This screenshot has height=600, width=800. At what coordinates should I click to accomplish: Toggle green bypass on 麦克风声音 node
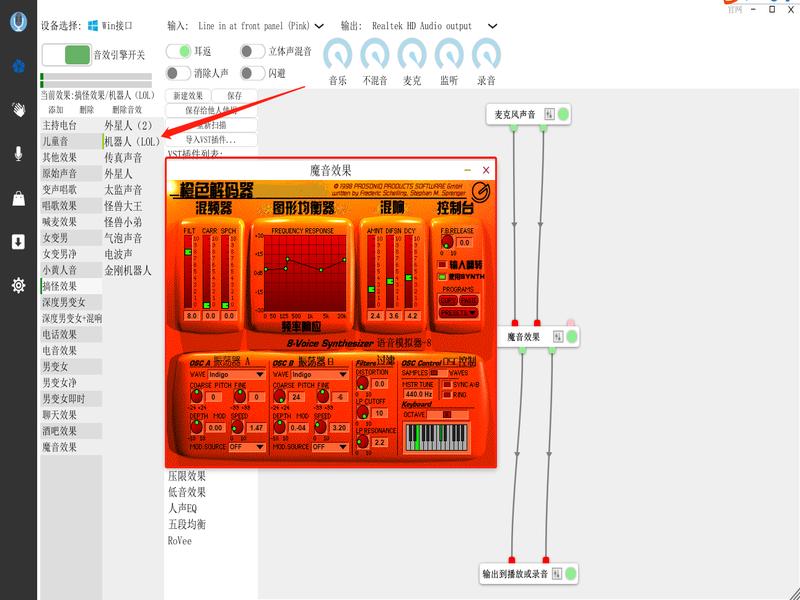coord(563,114)
